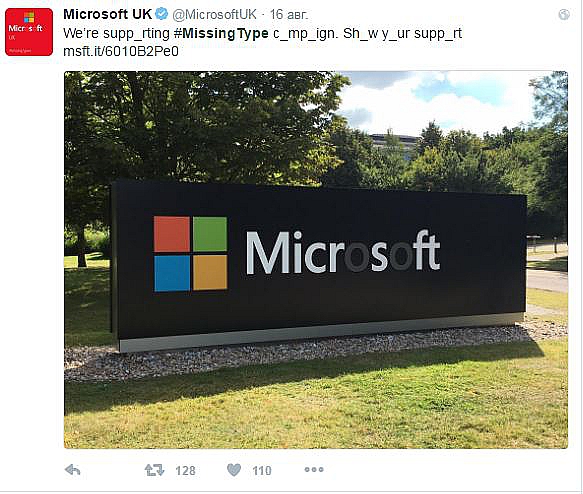Open the #MissingType hashtag

[221, 33]
